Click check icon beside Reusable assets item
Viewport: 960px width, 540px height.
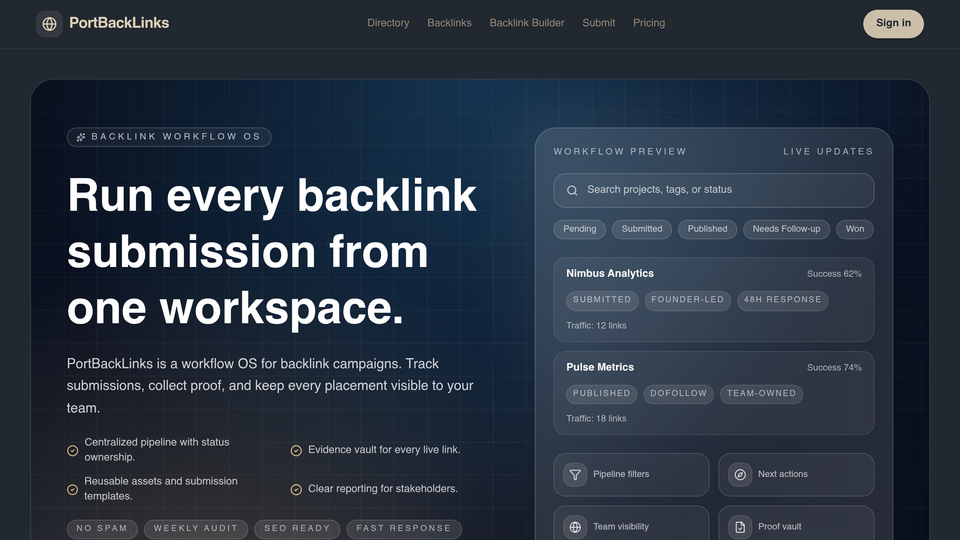(72, 490)
